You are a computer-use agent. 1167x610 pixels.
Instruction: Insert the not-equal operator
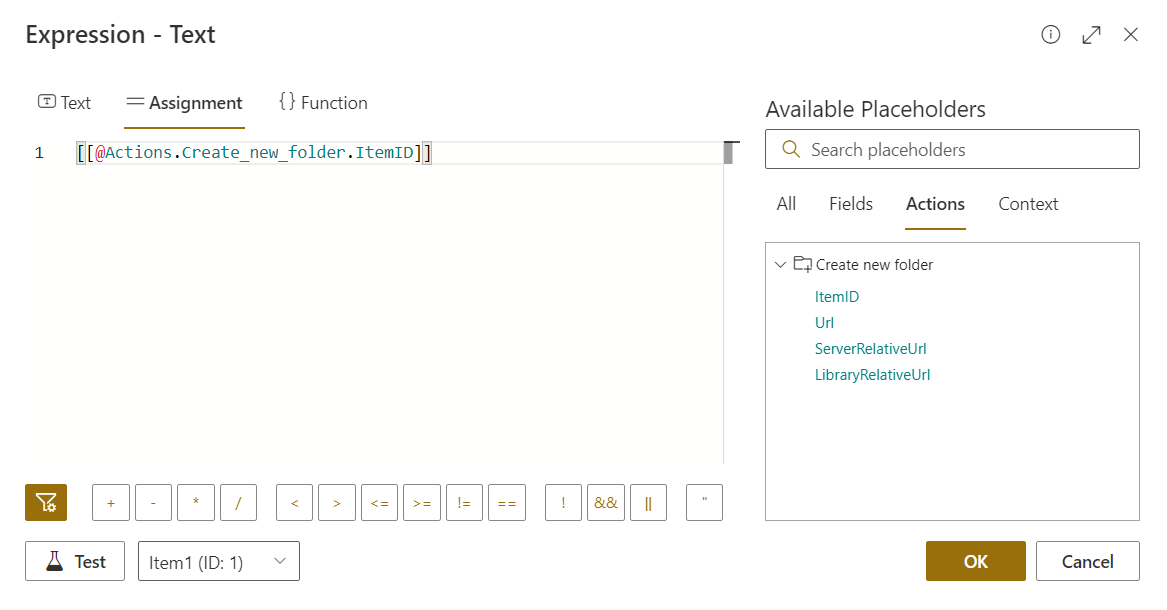coord(464,503)
